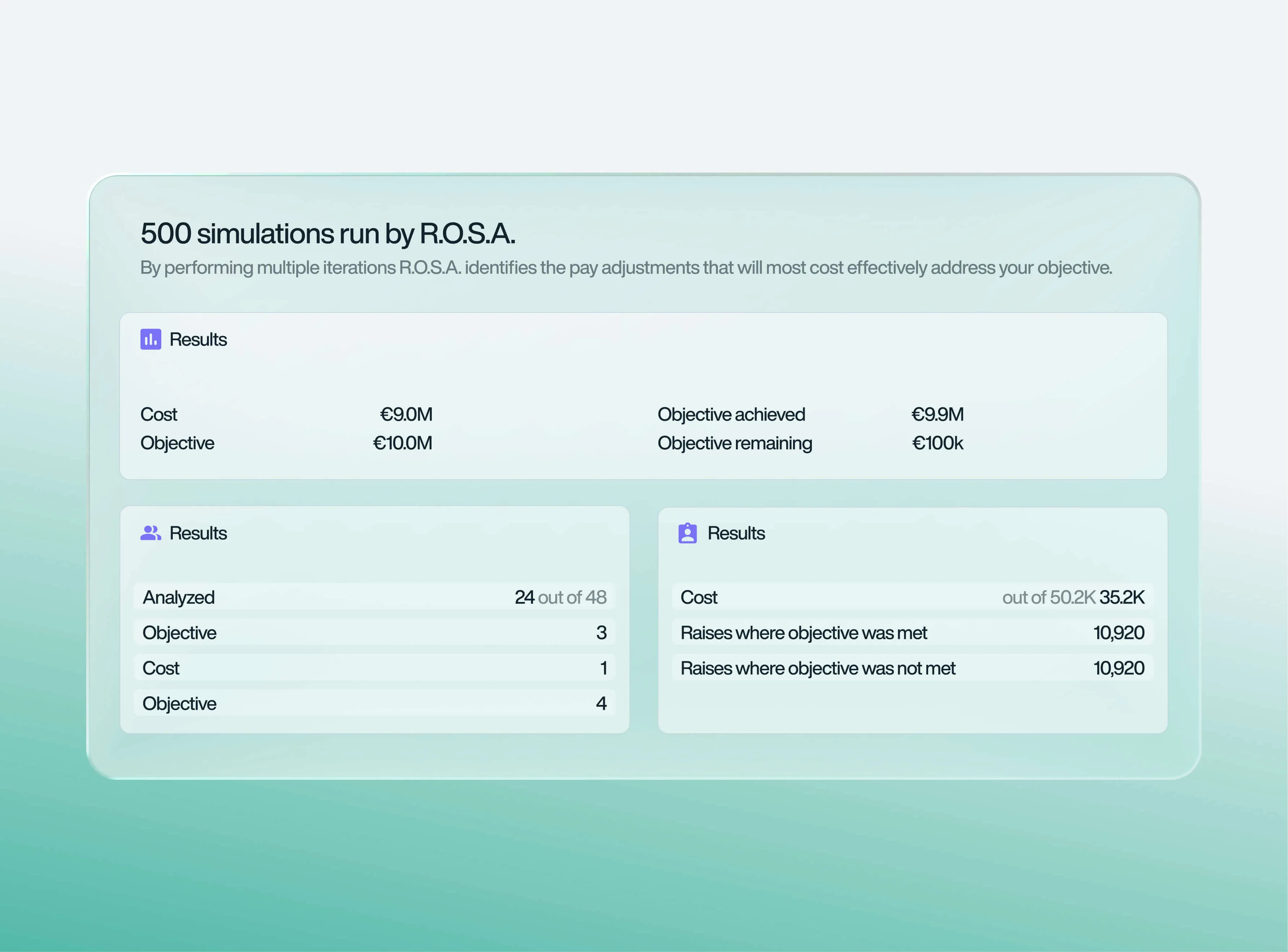Select the Analyzed 24 out of 48 row

click(x=374, y=597)
